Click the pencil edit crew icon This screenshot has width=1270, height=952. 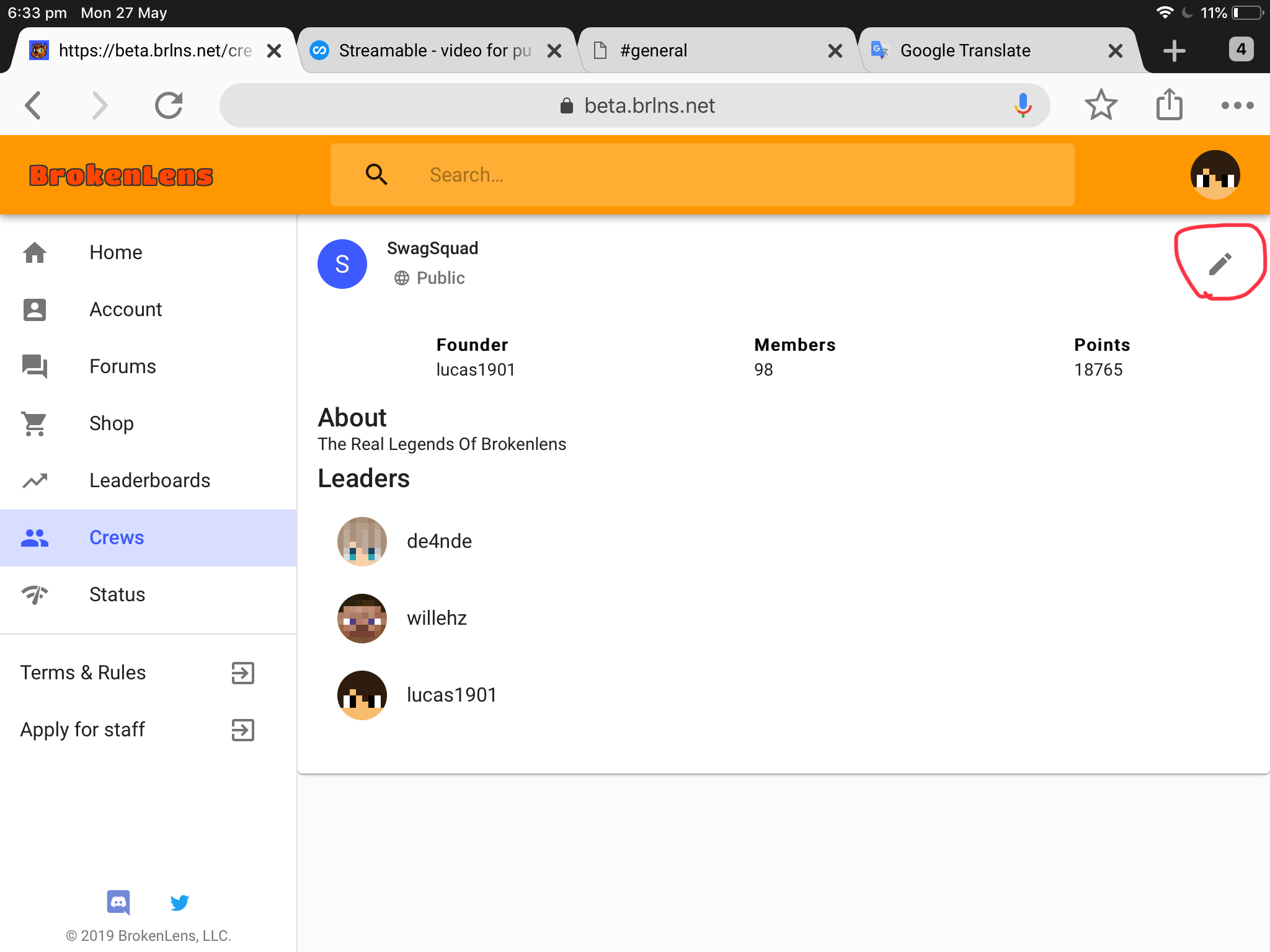(x=1220, y=264)
